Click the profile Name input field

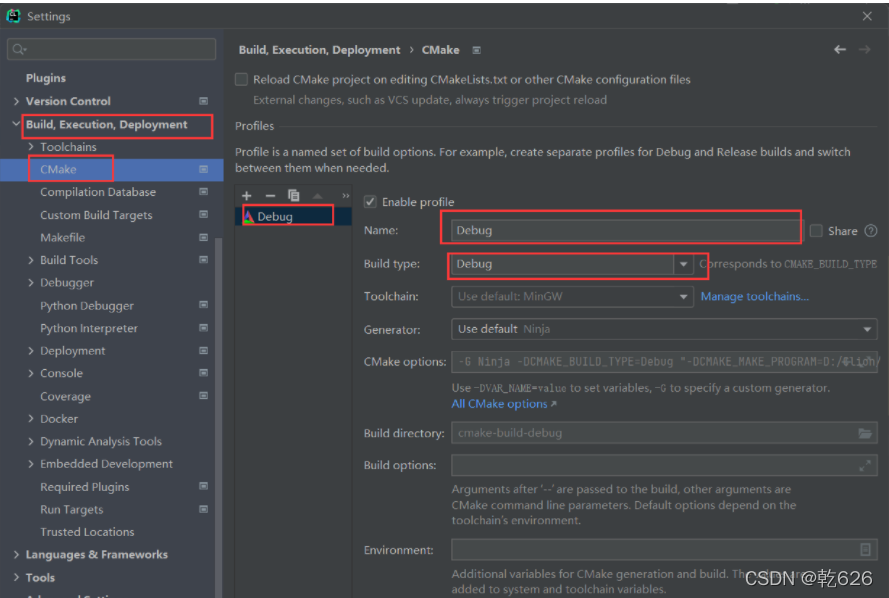[x=621, y=230]
